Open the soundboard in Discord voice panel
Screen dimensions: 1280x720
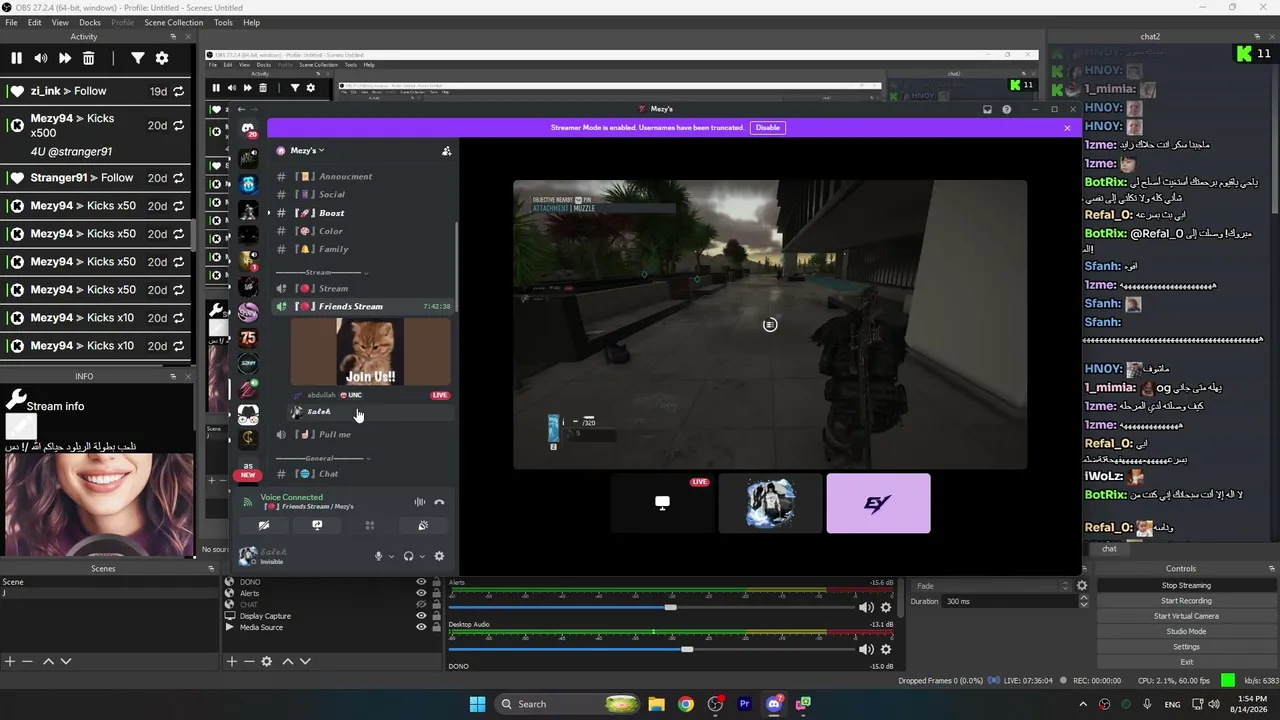pos(423,525)
